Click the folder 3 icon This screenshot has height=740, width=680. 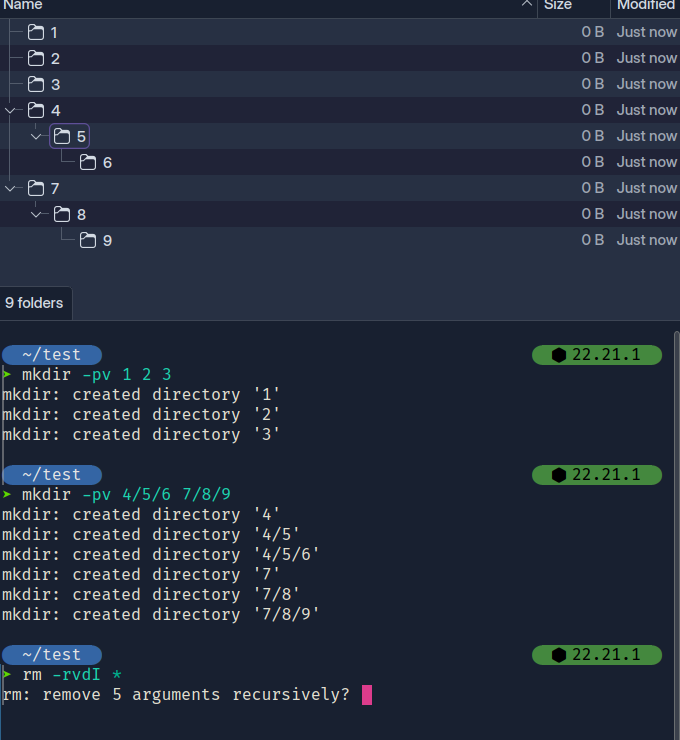(x=36, y=84)
